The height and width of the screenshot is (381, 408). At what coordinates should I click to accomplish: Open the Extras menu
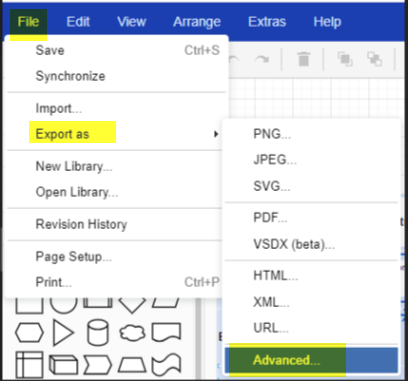pos(267,22)
